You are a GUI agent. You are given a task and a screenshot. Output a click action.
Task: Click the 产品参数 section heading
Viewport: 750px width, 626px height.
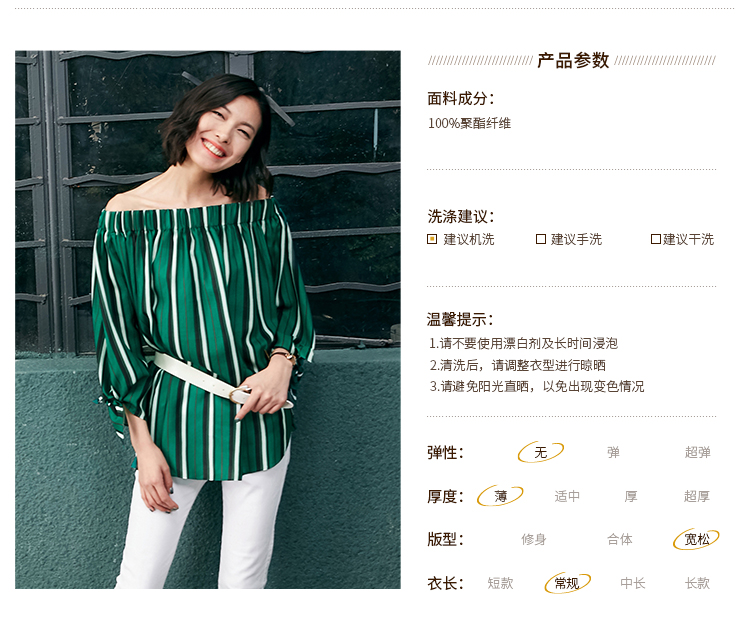(x=573, y=61)
